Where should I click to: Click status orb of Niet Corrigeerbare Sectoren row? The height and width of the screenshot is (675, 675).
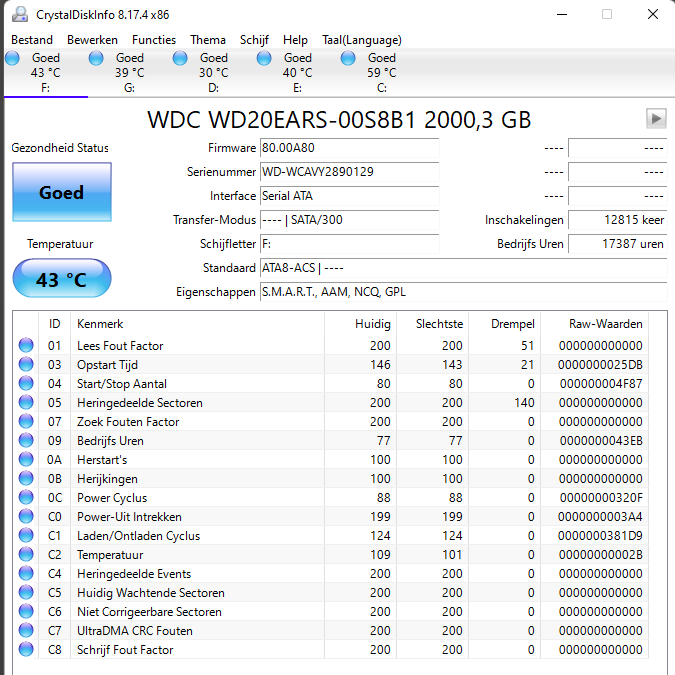[x=26, y=611]
